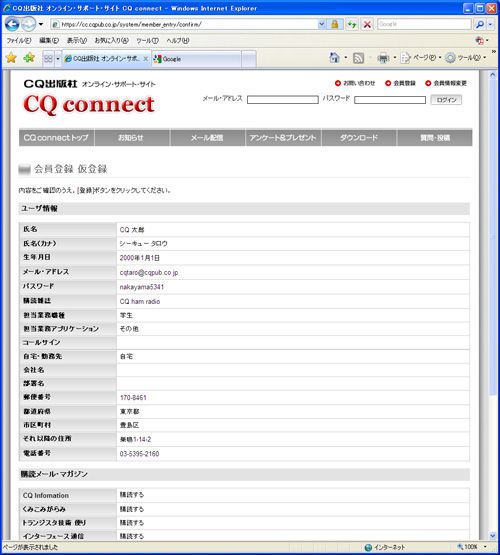Viewport: 500px width, 555px height.
Task: Follow the 会員登録 link
Action: (x=401, y=83)
